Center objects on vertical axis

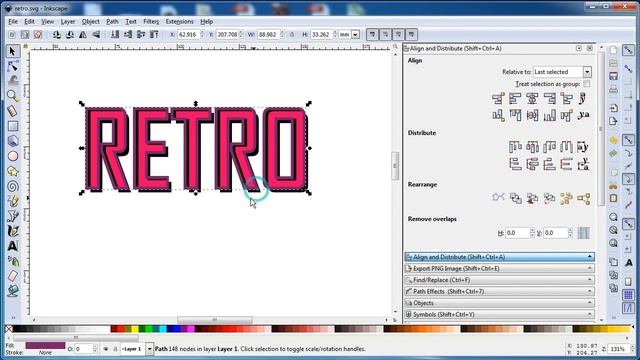(532, 98)
